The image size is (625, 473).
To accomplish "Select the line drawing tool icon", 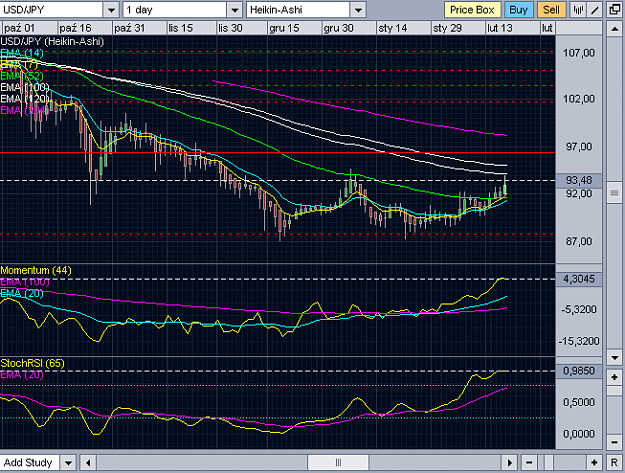I will [x=595, y=10].
